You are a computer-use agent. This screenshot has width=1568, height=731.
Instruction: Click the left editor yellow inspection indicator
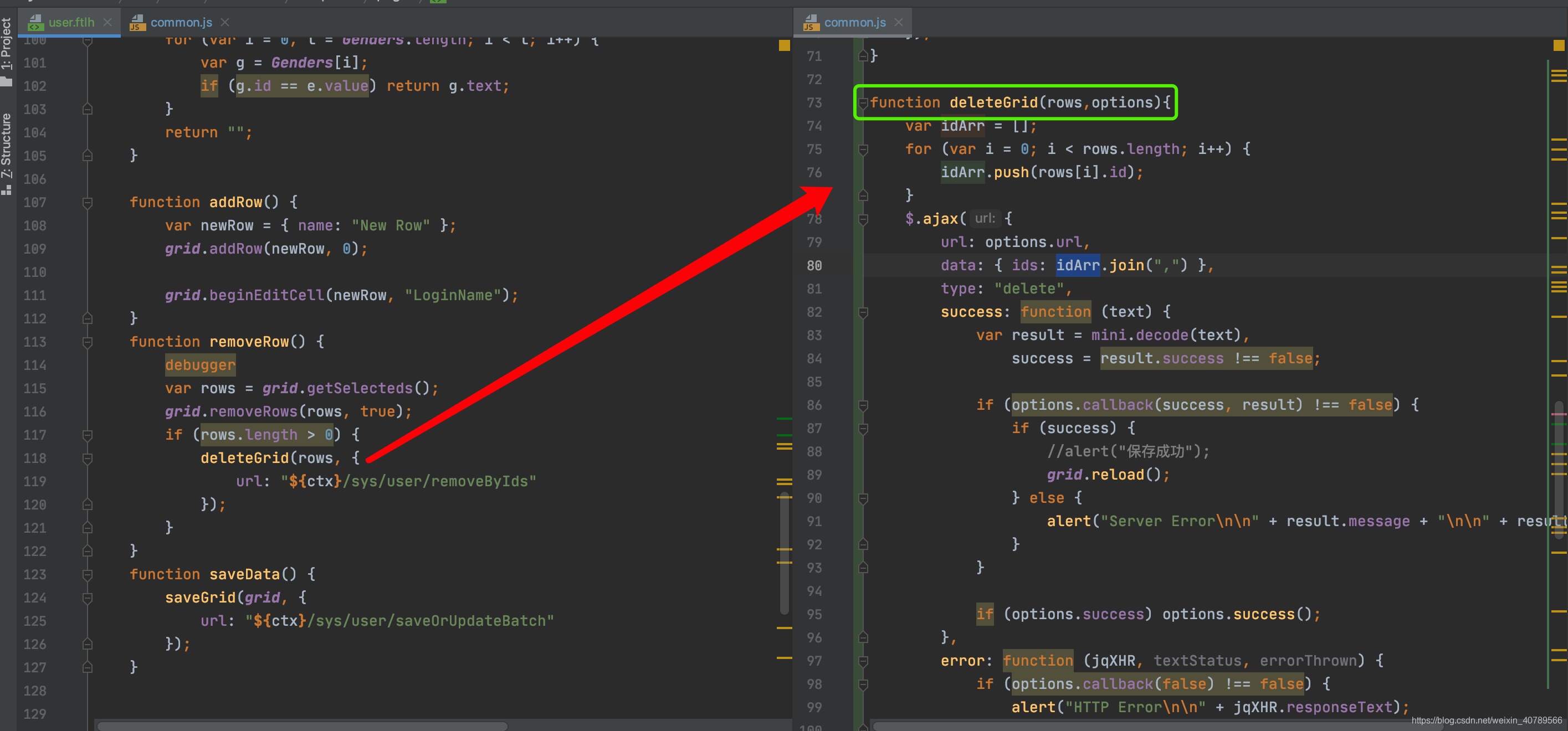(784, 45)
